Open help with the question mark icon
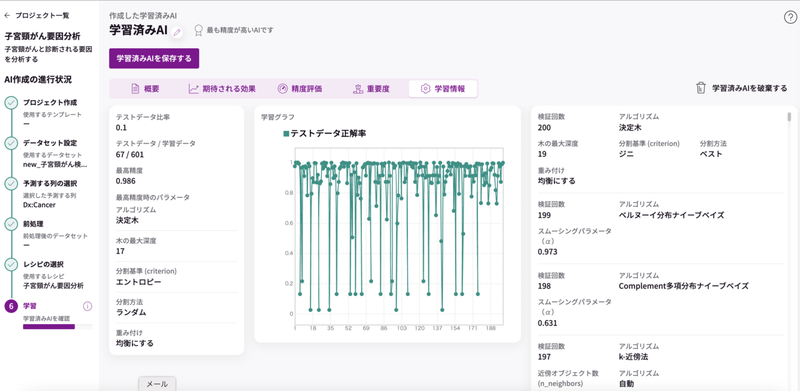Viewport: 800px width, 391px height. click(789, 17)
